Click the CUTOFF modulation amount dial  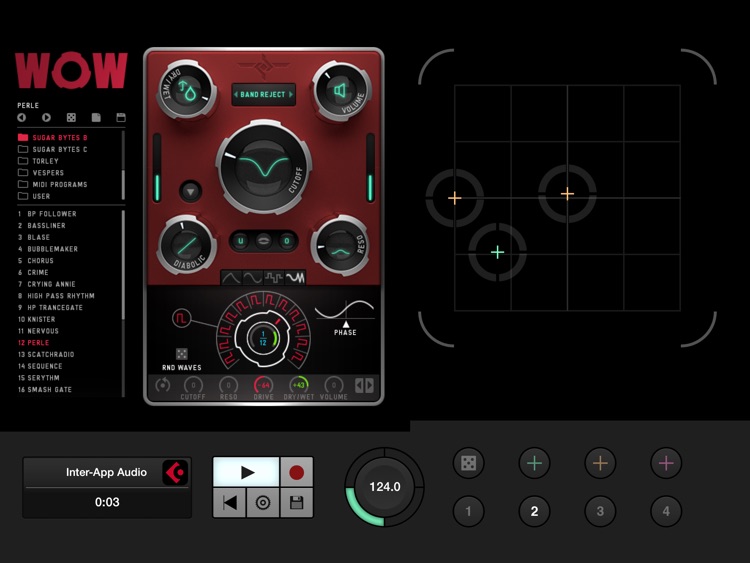[x=193, y=385]
